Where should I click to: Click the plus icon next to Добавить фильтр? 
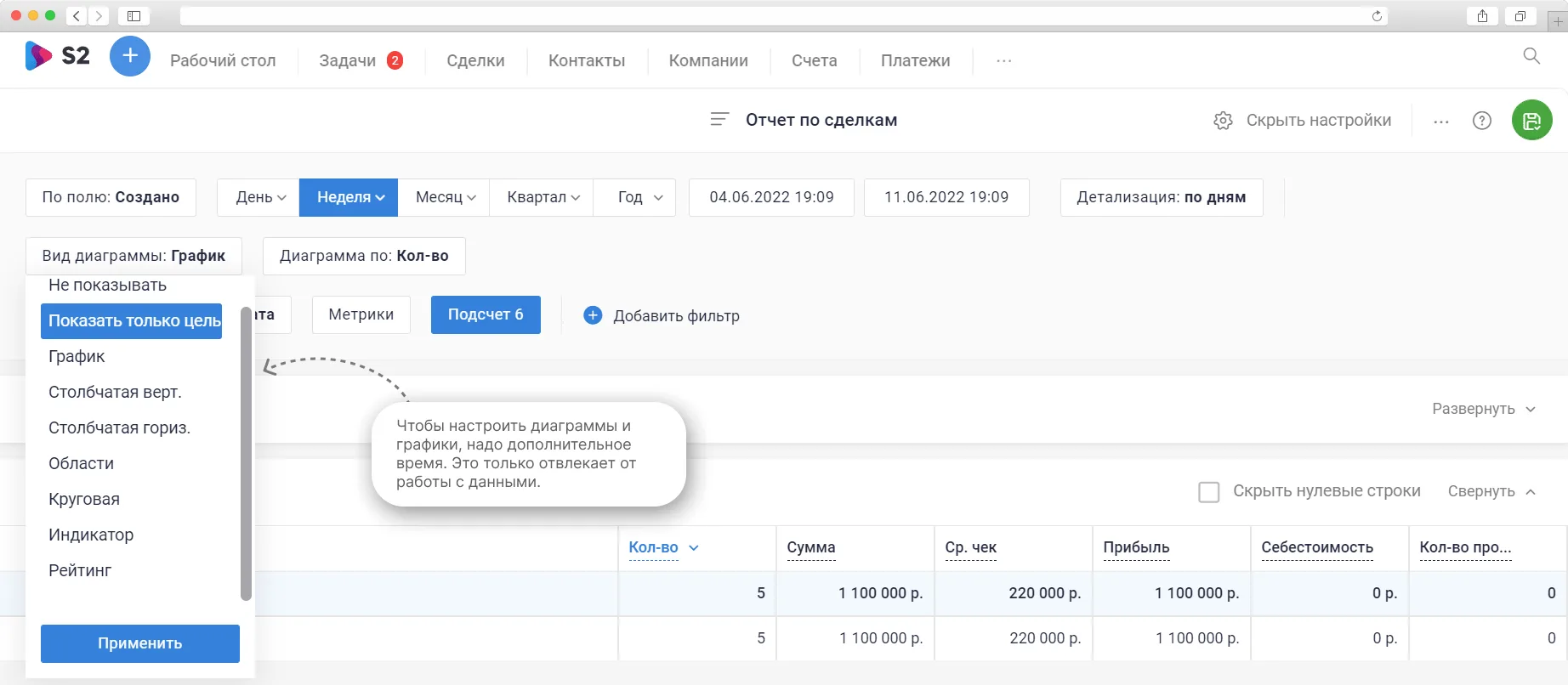click(593, 315)
